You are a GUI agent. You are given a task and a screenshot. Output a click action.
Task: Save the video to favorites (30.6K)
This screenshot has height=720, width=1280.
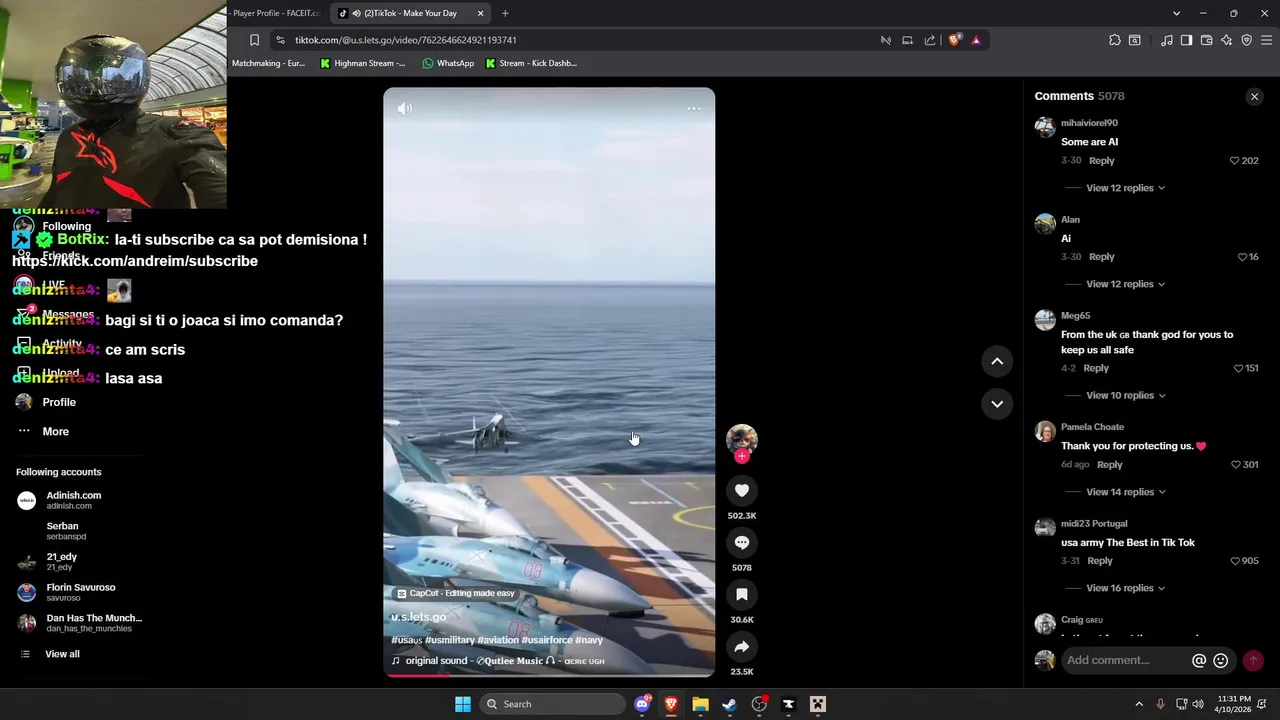pyautogui.click(x=742, y=594)
